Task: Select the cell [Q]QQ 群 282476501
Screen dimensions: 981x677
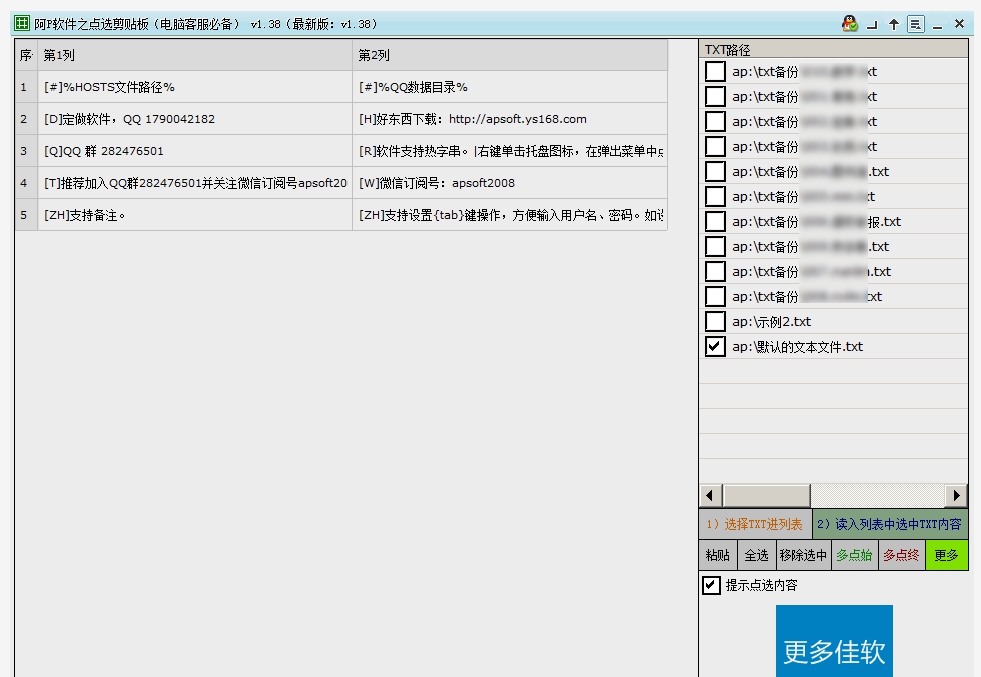Action: (195, 151)
